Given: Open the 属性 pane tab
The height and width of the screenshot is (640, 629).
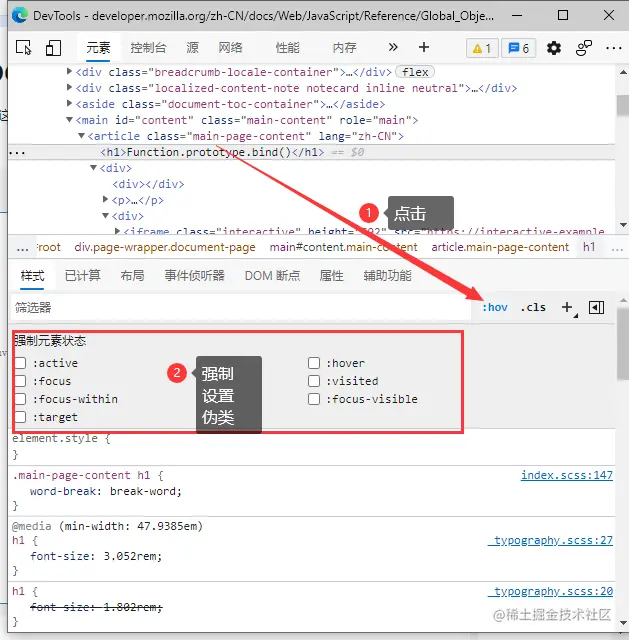Looking at the screenshot, I should pyautogui.click(x=331, y=276).
